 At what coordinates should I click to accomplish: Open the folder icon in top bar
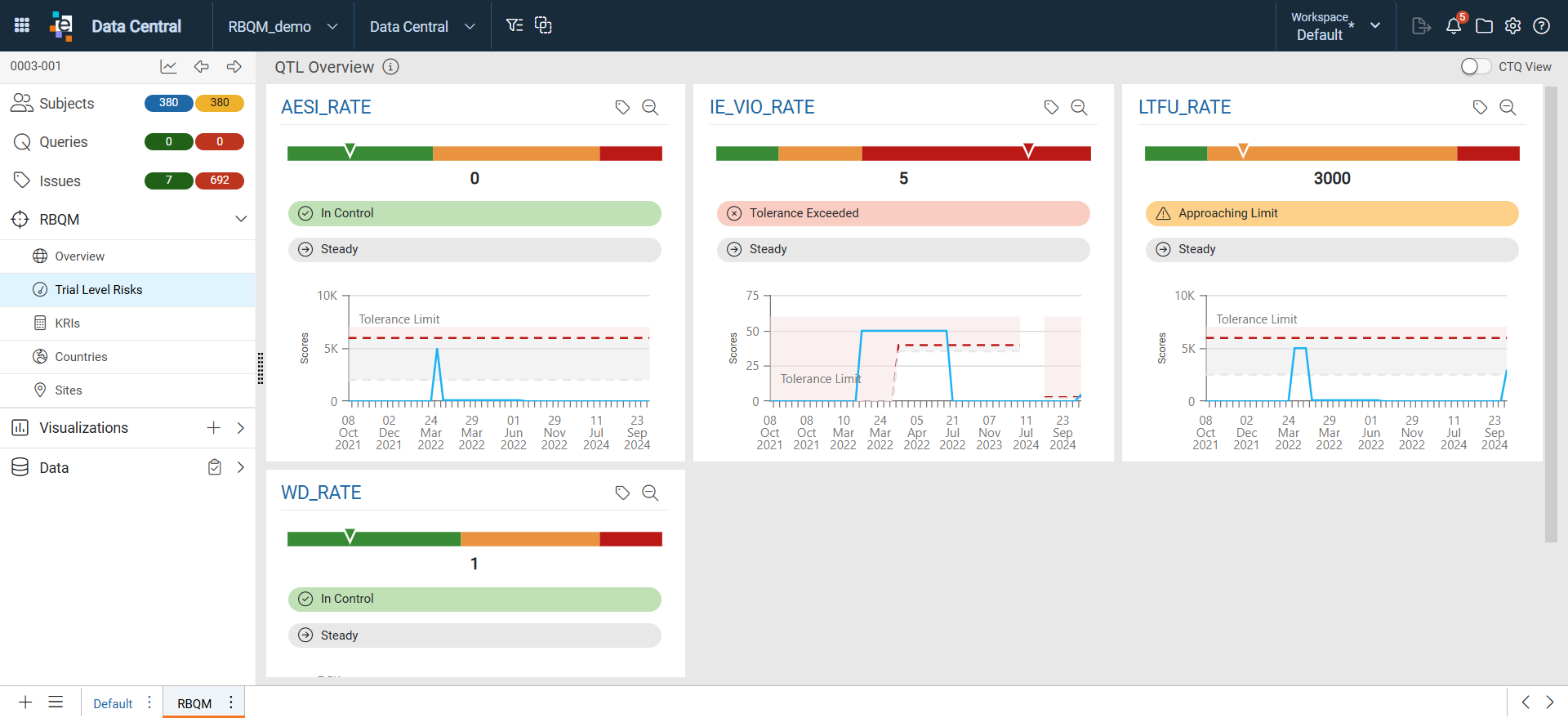(1485, 26)
